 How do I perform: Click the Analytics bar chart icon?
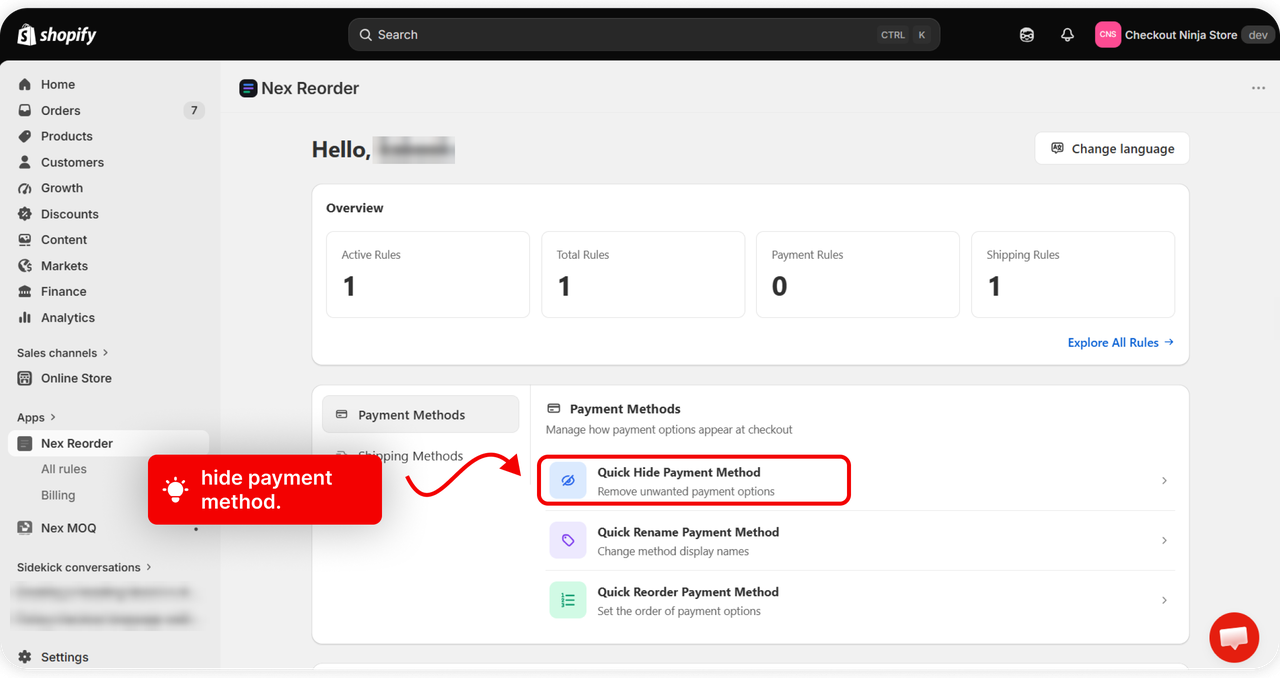pos(25,319)
